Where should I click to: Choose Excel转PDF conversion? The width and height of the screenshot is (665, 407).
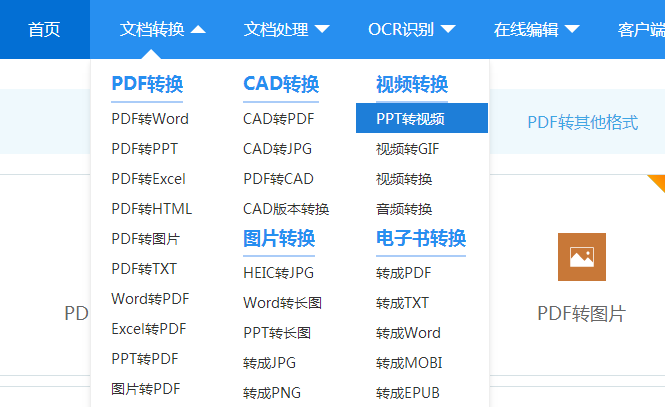149,329
